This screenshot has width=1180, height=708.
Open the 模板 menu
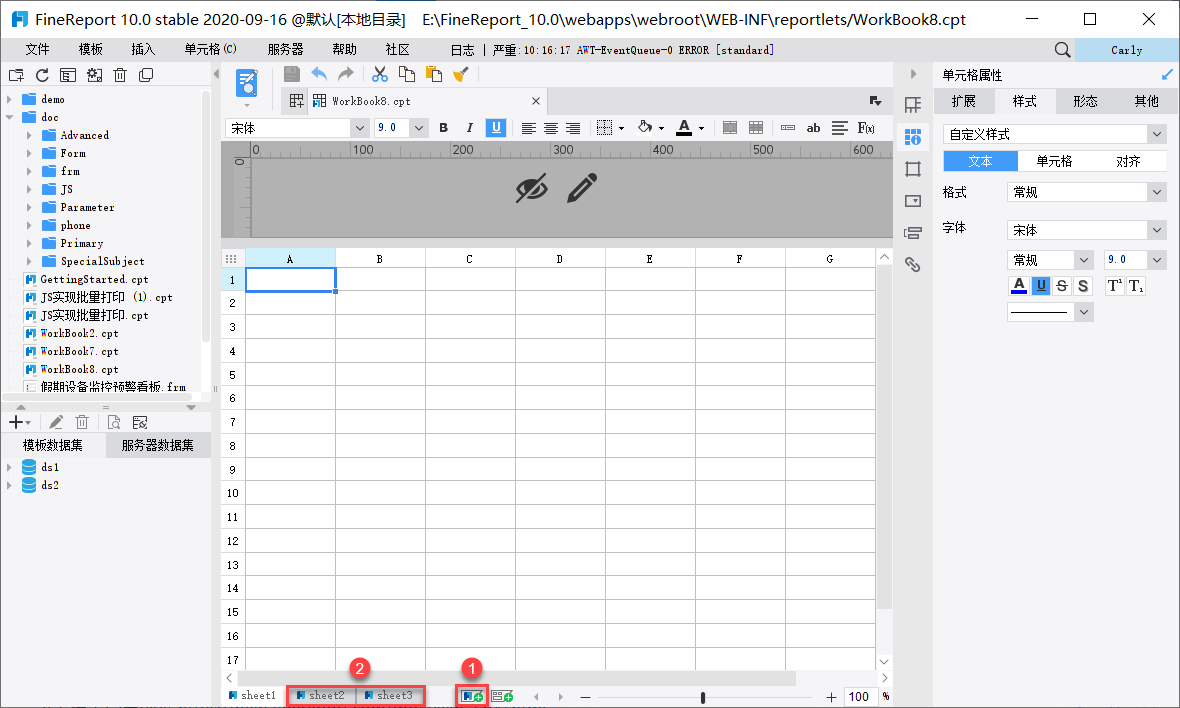[91, 50]
